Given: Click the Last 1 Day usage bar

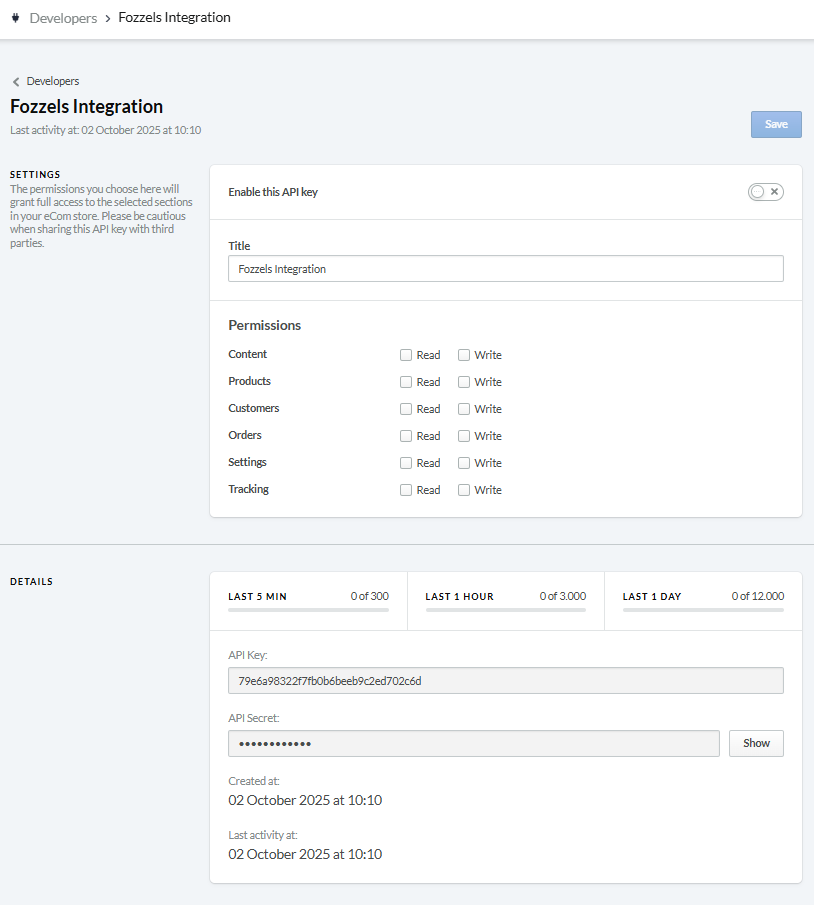Looking at the screenshot, I should (703, 608).
